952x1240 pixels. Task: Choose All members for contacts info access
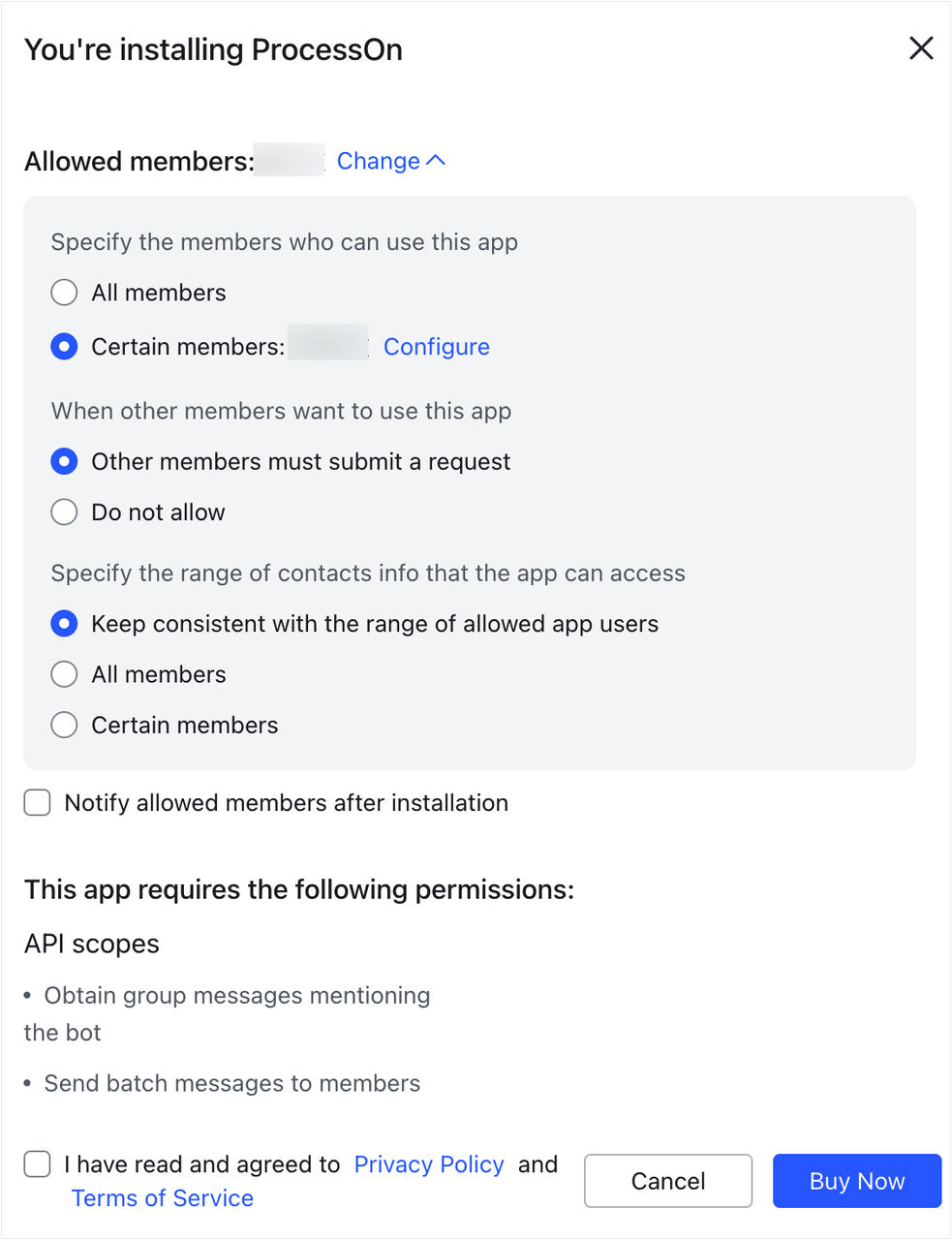[64, 673]
